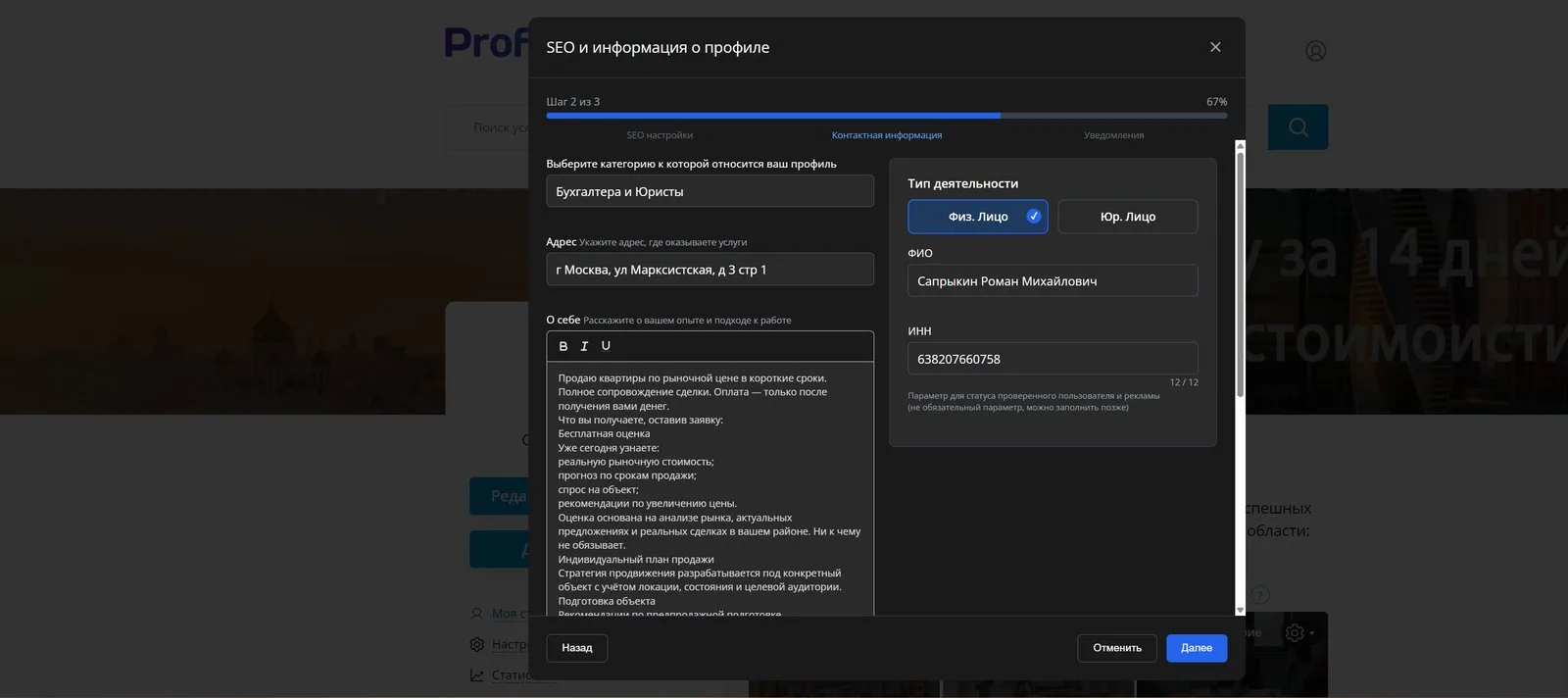Click Отменить to cancel the dialog
The width and height of the screenshot is (1568, 698).
tap(1117, 648)
